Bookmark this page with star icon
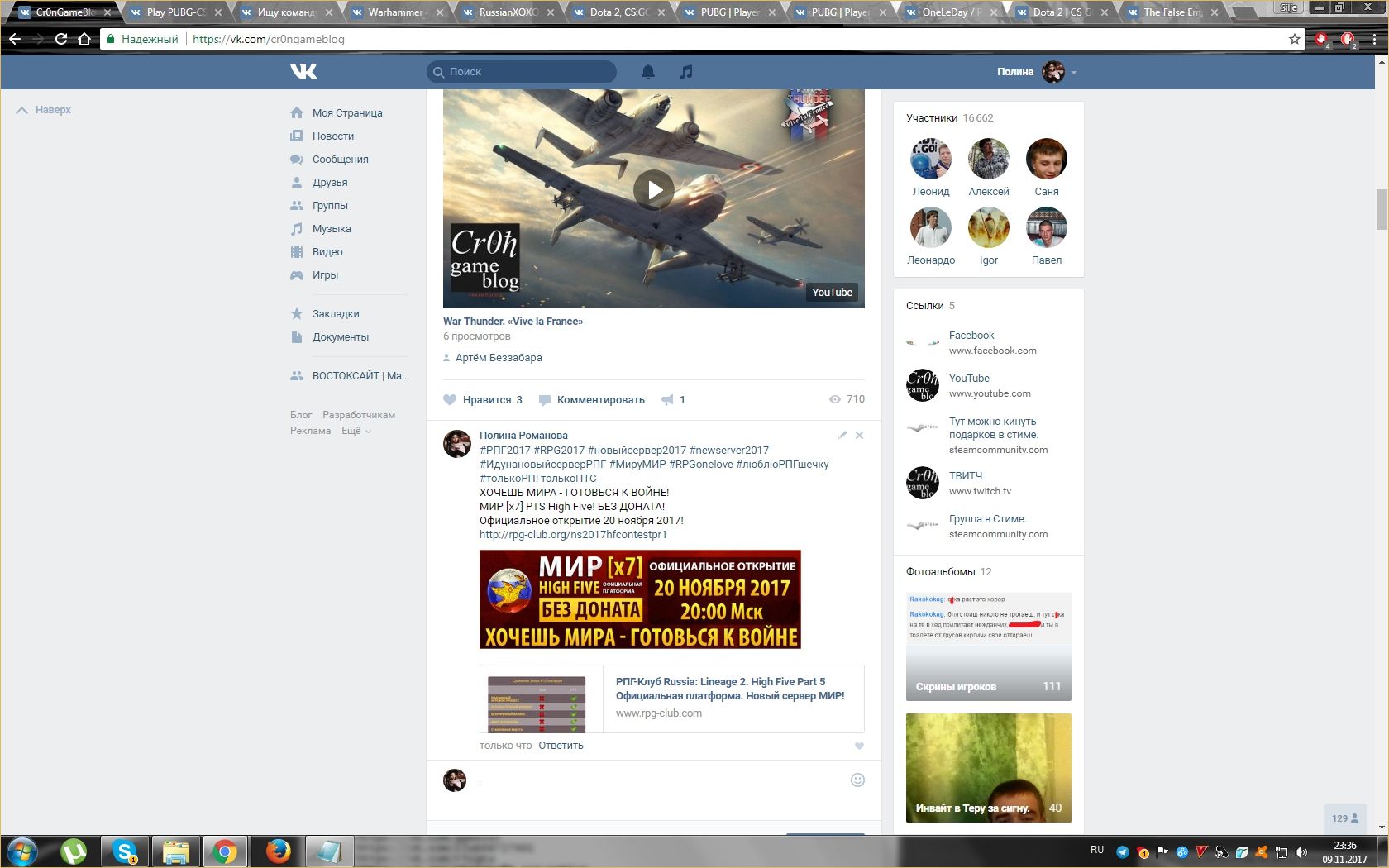This screenshot has width=1389, height=868. [1295, 39]
